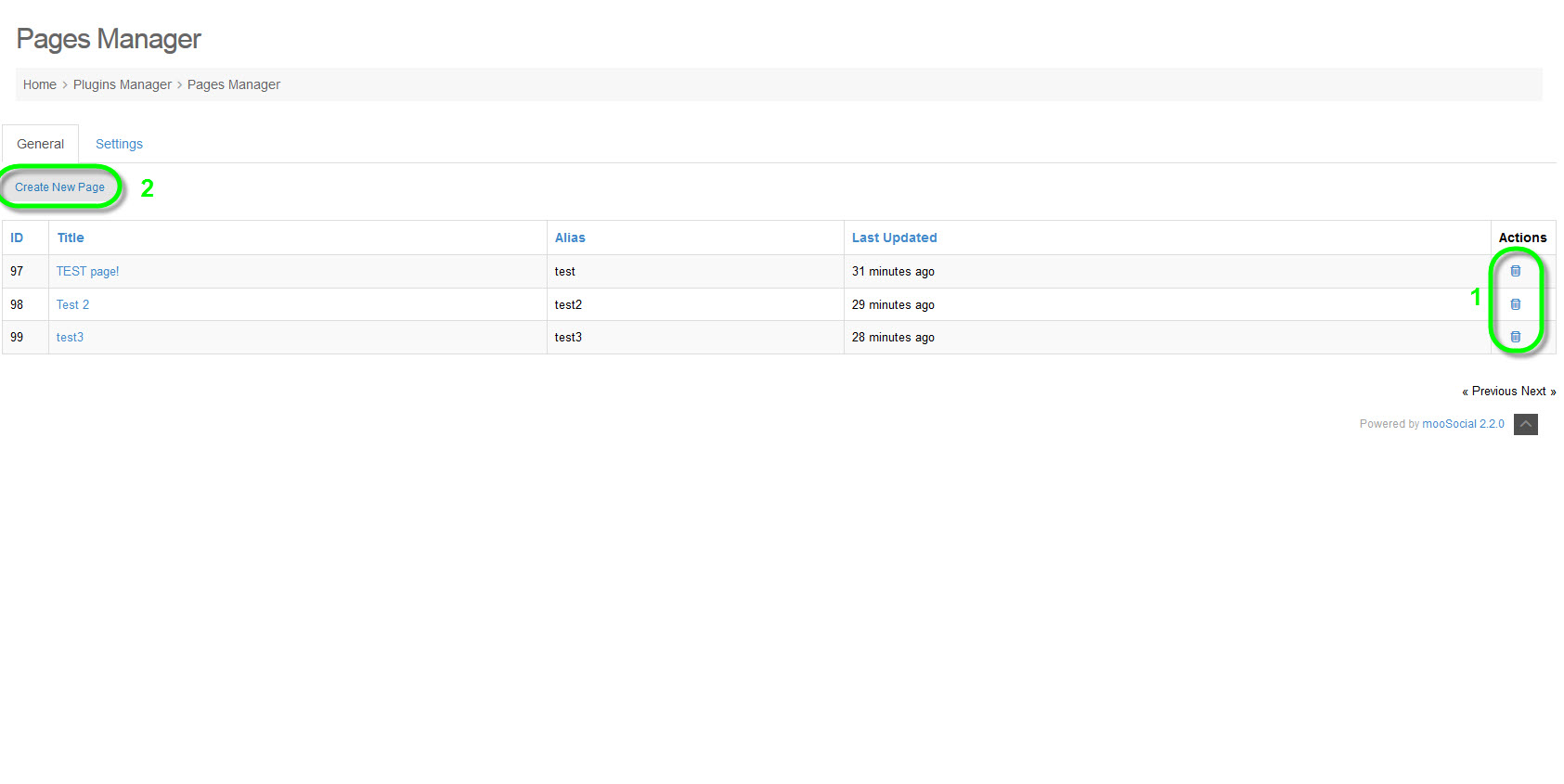Delete the TEST page! row via trash icon
This screenshot has height=784, width=1564.
pyautogui.click(x=1515, y=271)
